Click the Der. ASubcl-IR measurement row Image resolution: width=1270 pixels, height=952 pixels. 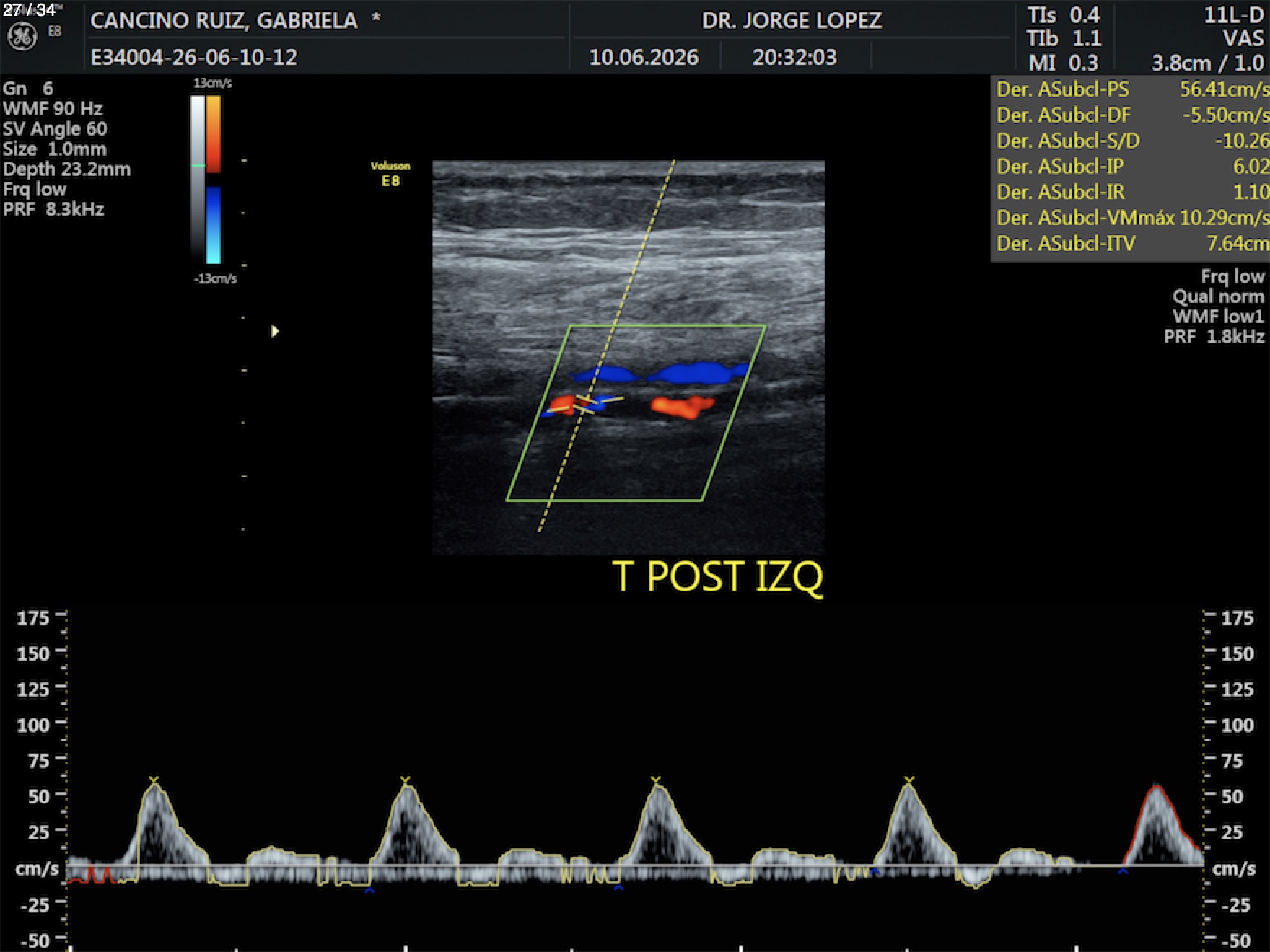click(x=1131, y=192)
